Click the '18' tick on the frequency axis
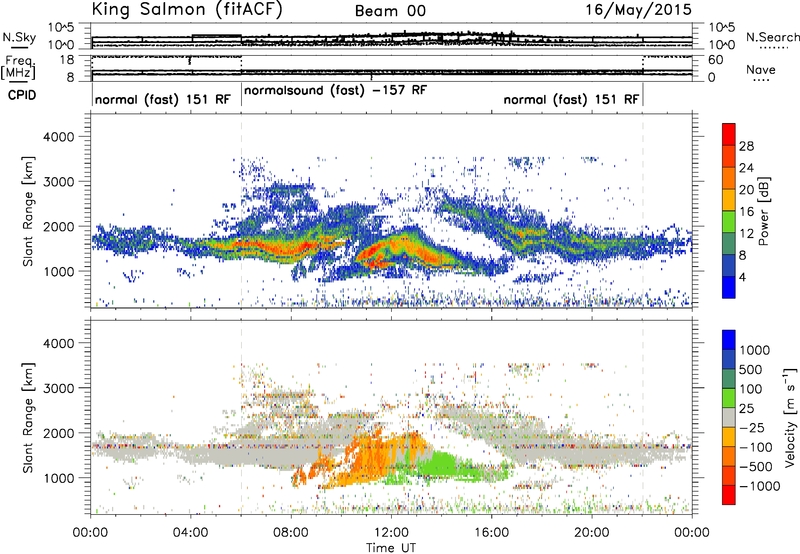 coord(66,59)
